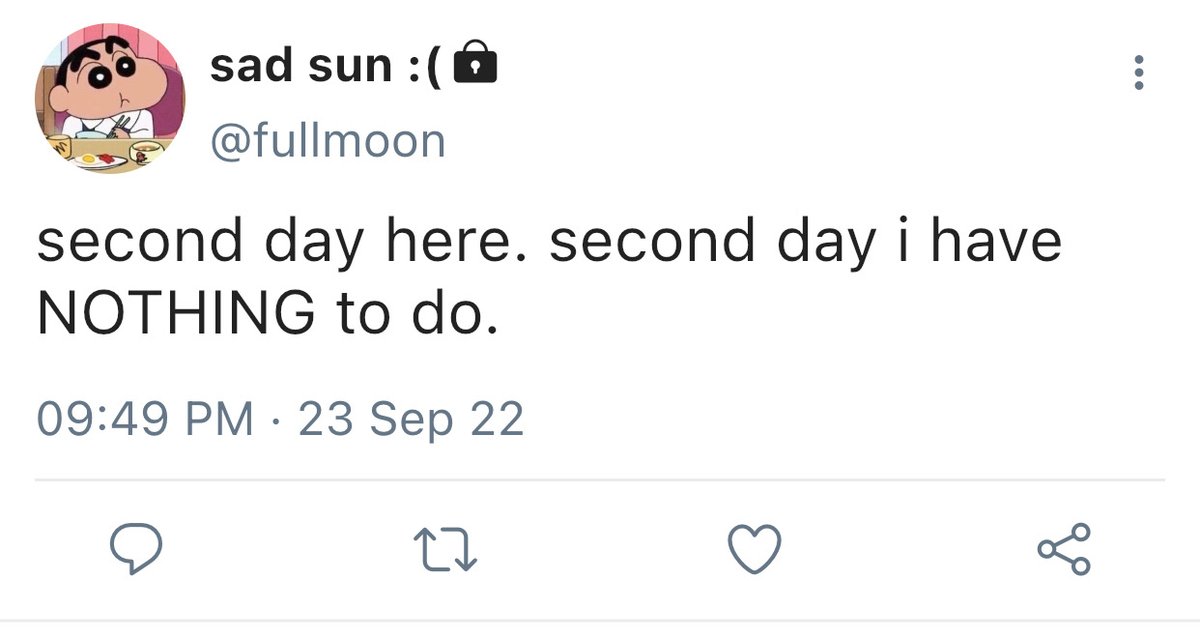Click the padlock icon beside sad sun
The width and height of the screenshot is (1200, 638).
pos(475,65)
